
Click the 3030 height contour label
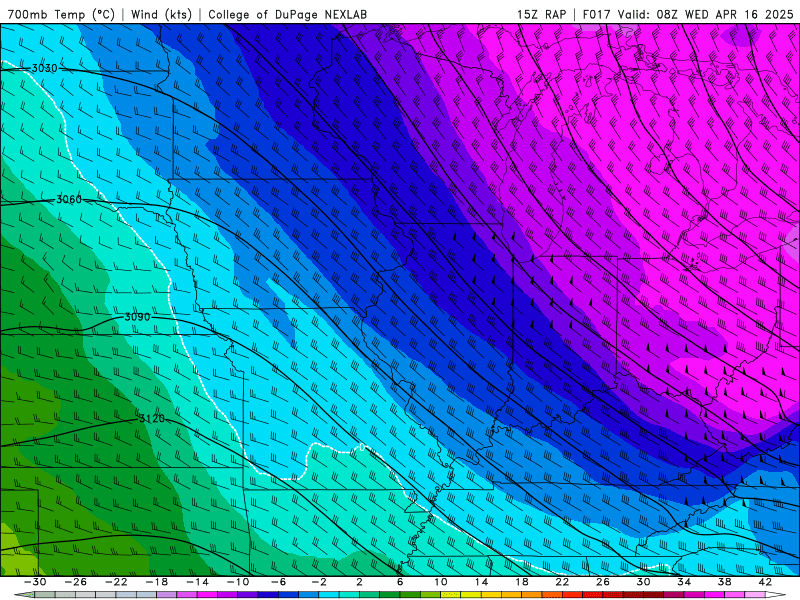(44, 68)
